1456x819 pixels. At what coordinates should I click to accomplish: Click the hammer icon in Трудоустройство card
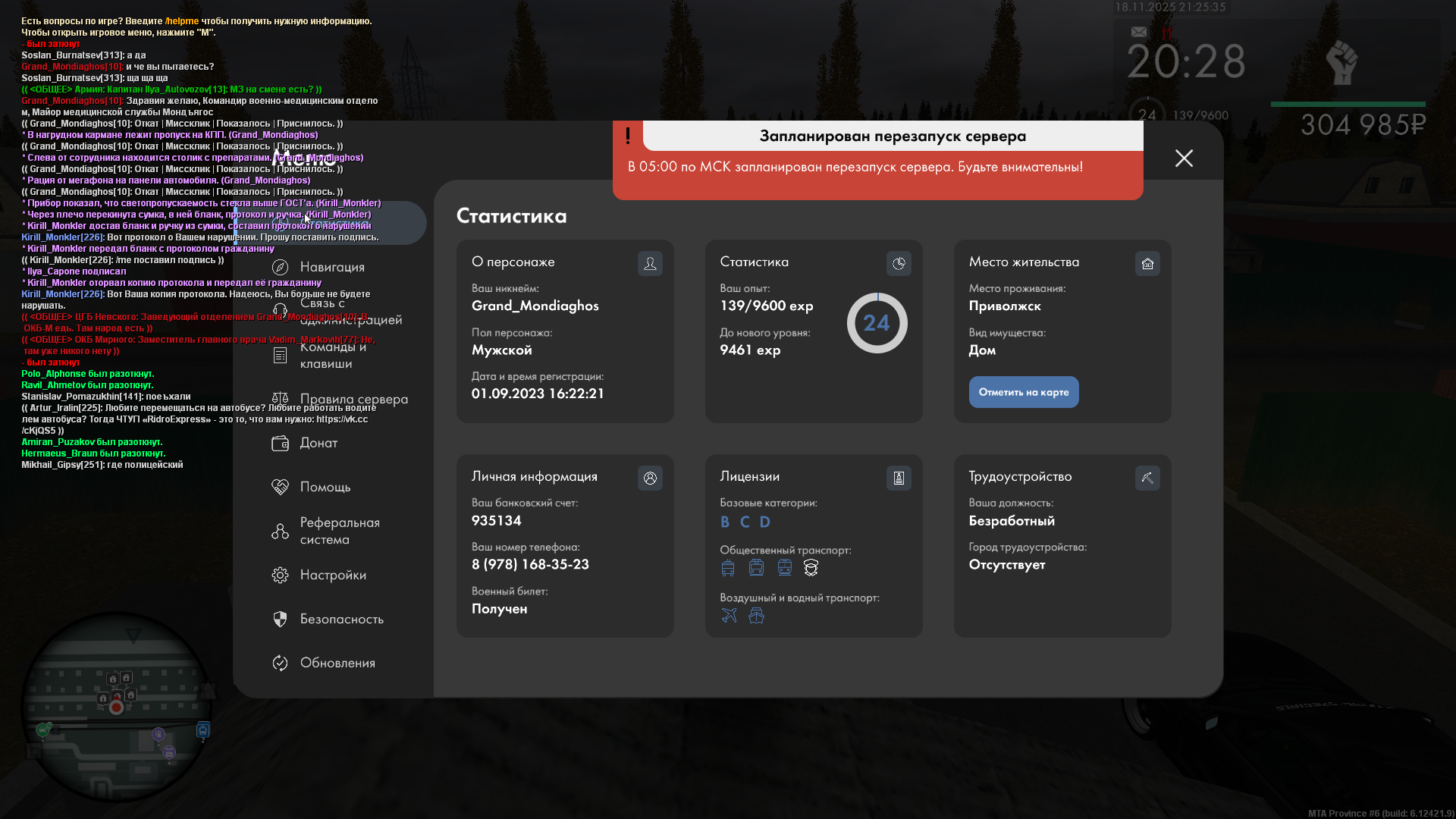1147,479
